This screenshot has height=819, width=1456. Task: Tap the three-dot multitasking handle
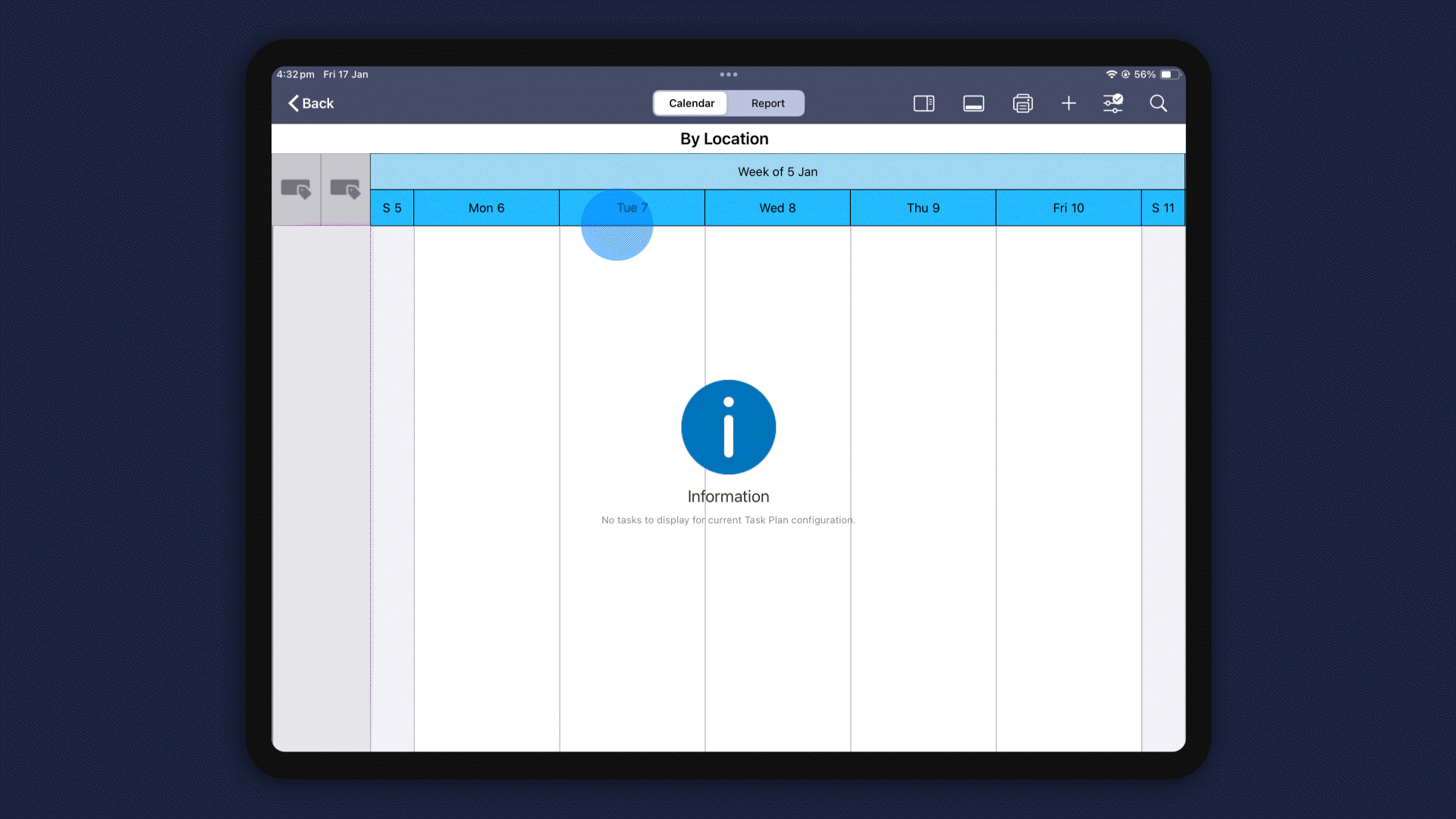pos(728,74)
